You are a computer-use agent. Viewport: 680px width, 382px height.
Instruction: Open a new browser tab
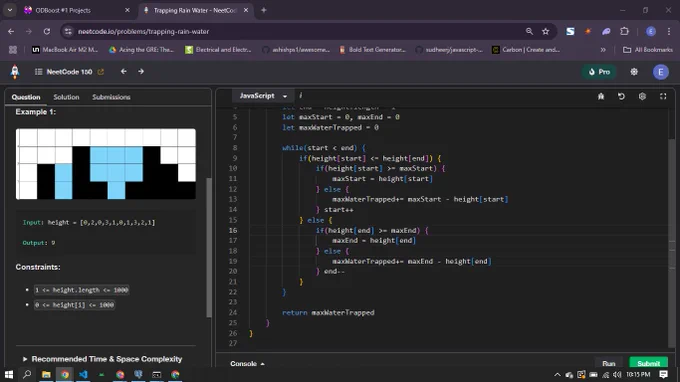[264, 10]
